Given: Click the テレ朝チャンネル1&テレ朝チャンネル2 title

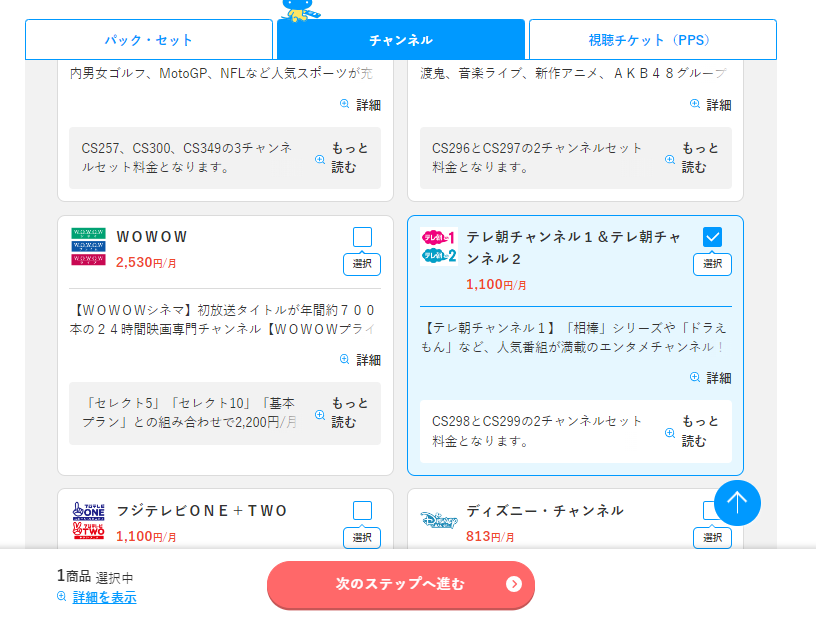Looking at the screenshot, I should [573, 248].
